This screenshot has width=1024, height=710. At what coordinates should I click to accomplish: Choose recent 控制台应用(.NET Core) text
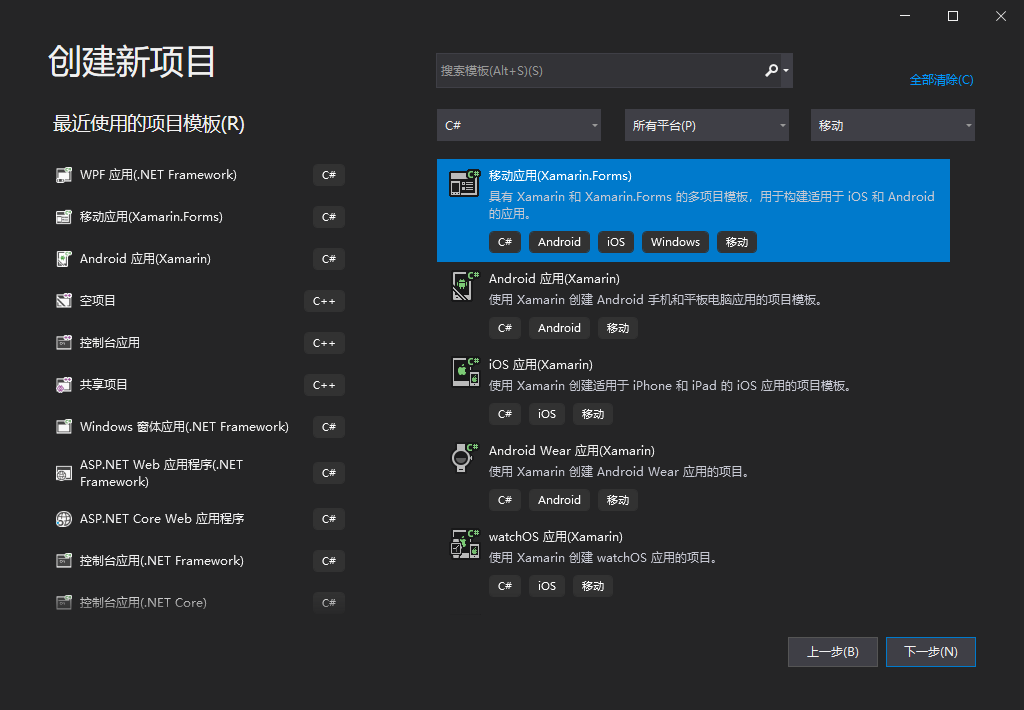pyautogui.click(x=143, y=602)
